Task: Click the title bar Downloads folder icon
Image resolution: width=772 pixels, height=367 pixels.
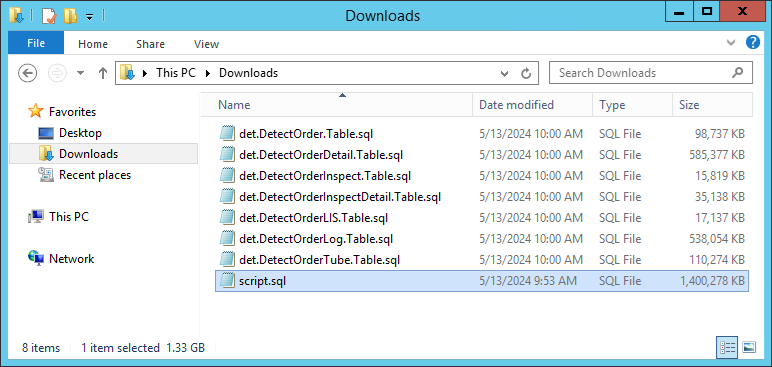Action: (17, 16)
